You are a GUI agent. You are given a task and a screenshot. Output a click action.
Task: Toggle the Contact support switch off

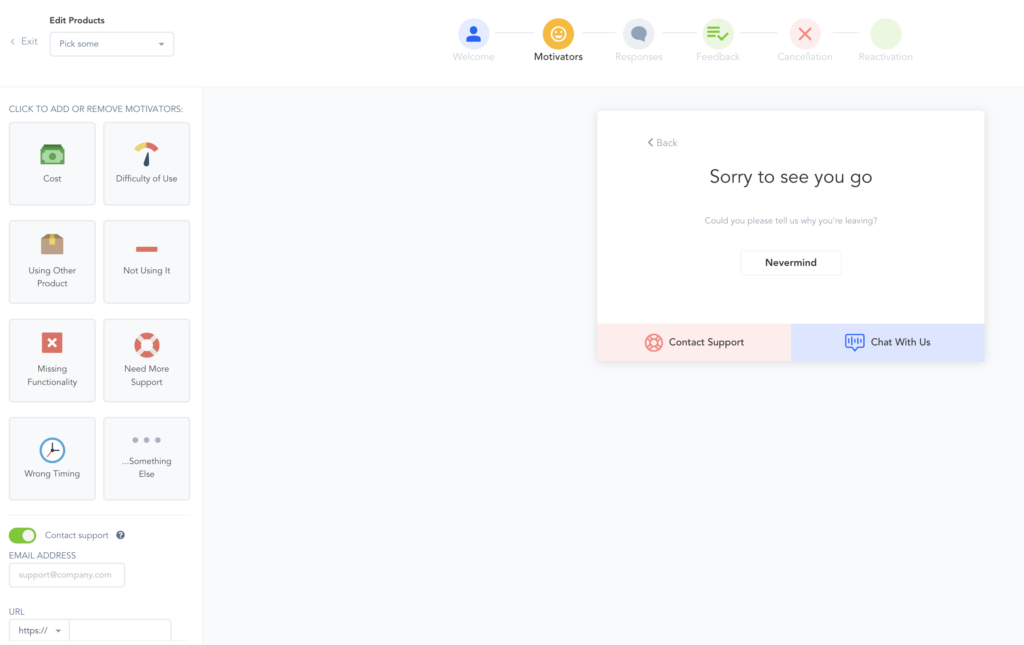22,535
